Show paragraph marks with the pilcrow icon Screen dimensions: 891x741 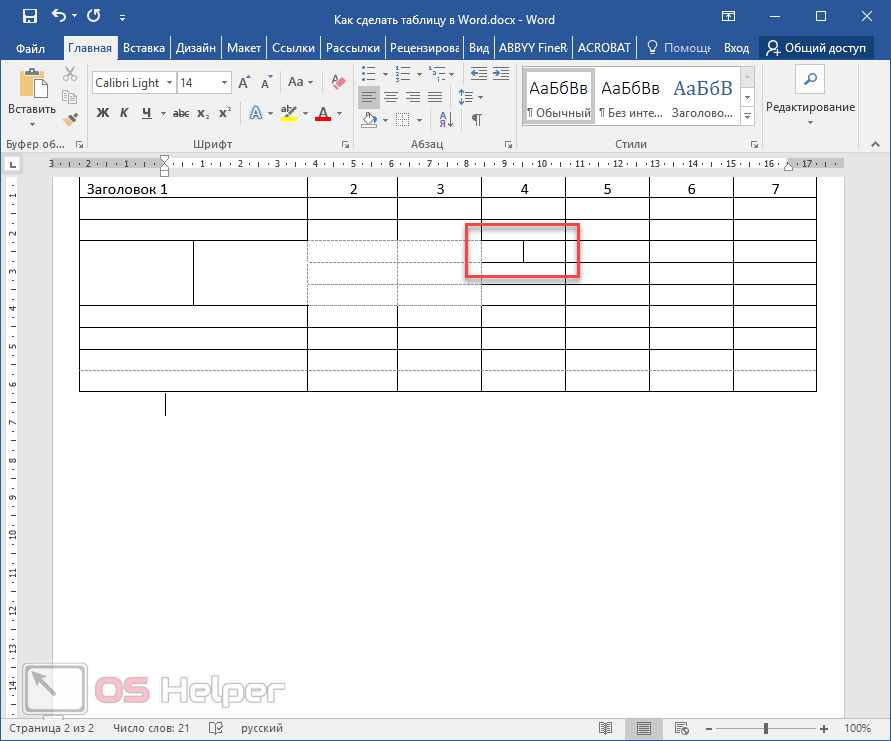477,120
